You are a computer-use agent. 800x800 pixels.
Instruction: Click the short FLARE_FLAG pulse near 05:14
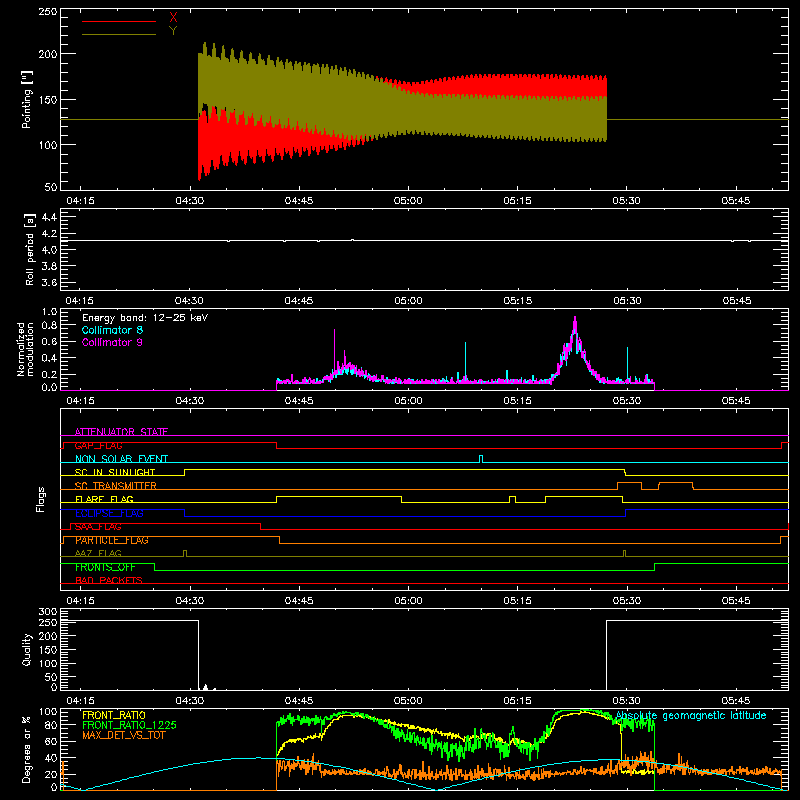pos(512,499)
